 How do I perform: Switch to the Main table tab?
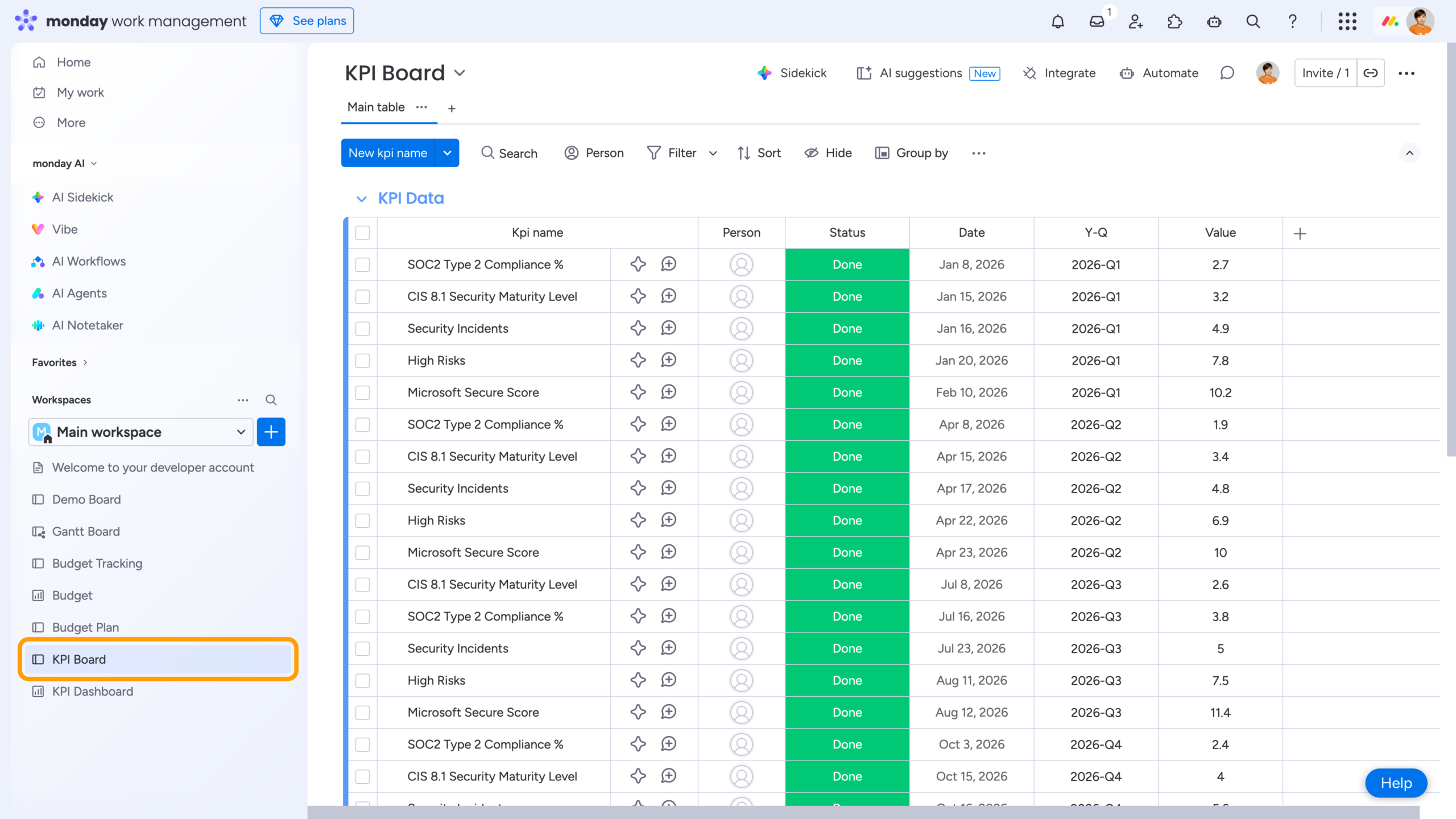pos(376,107)
